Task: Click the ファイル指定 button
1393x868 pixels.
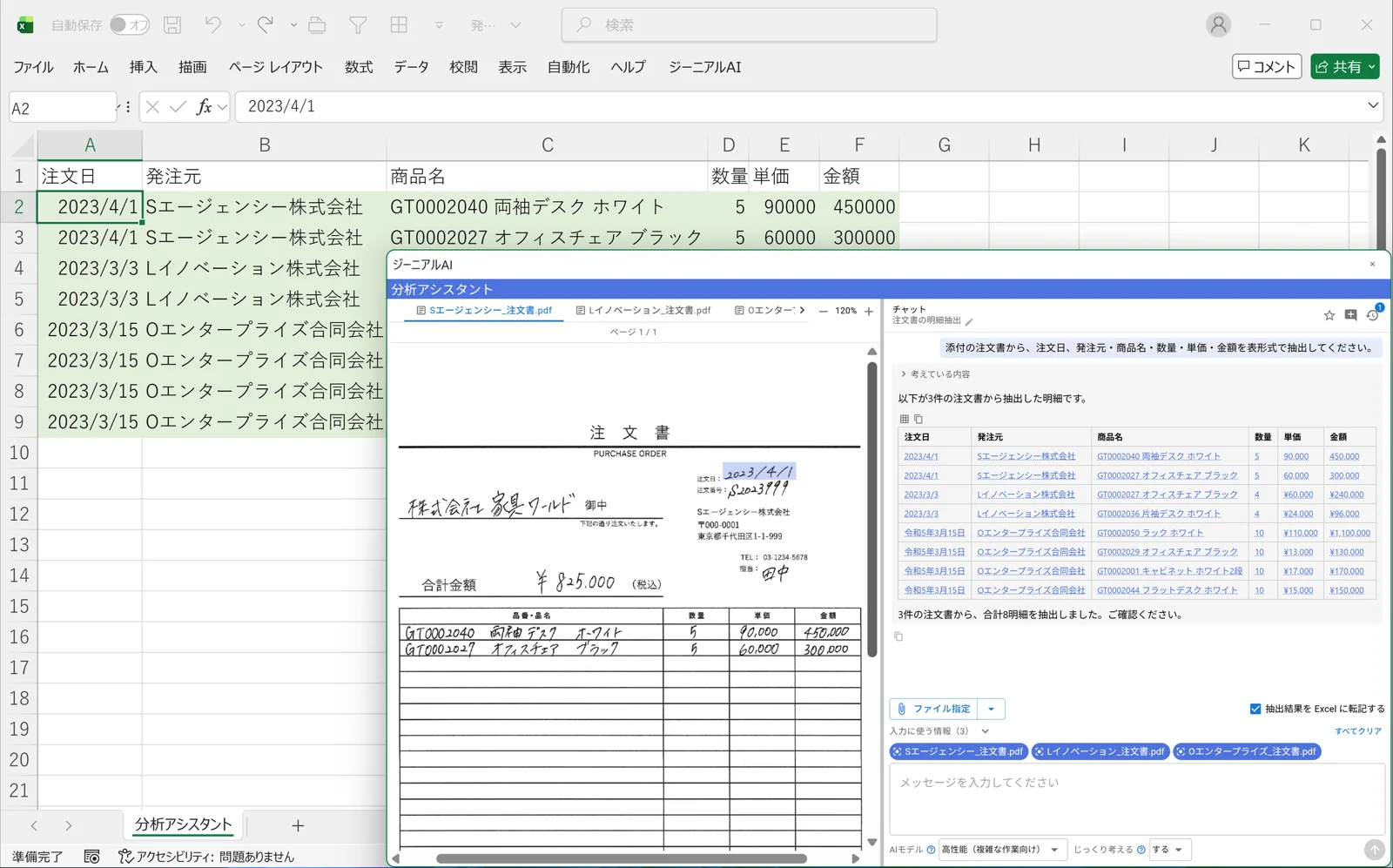Action: click(933, 709)
